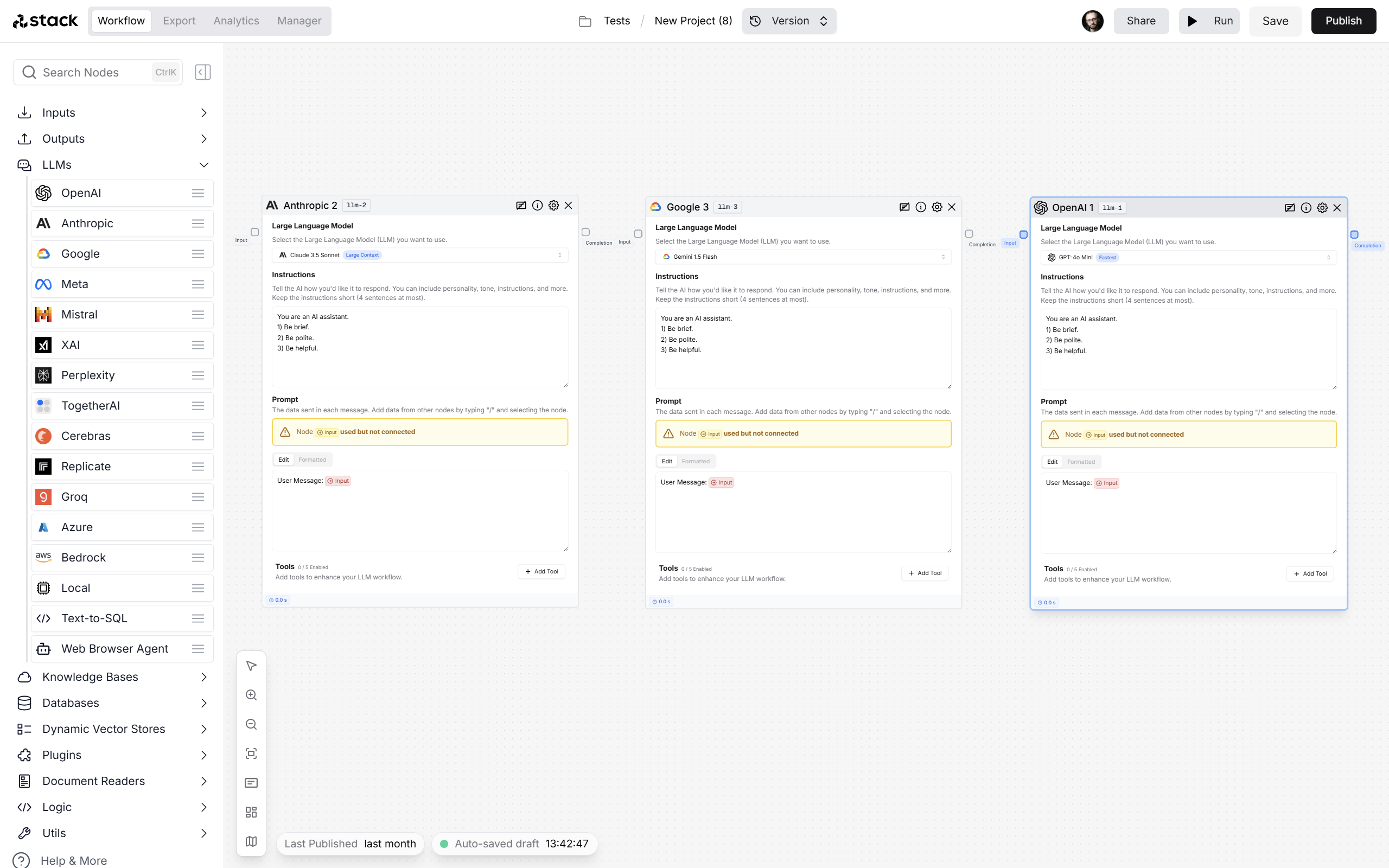Select Claude 3.5 Sonnet model dropdown
The height and width of the screenshot is (868, 1389).
coord(419,254)
